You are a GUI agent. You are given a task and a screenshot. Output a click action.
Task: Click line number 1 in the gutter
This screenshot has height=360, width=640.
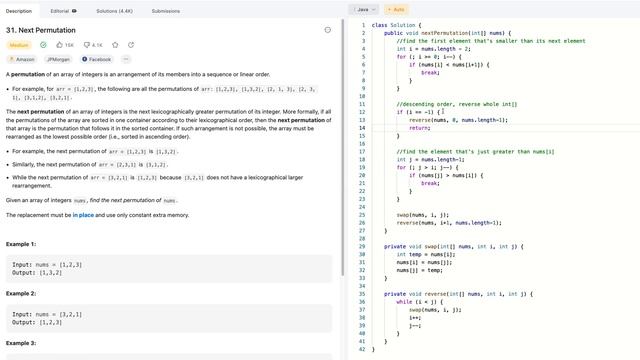363,25
